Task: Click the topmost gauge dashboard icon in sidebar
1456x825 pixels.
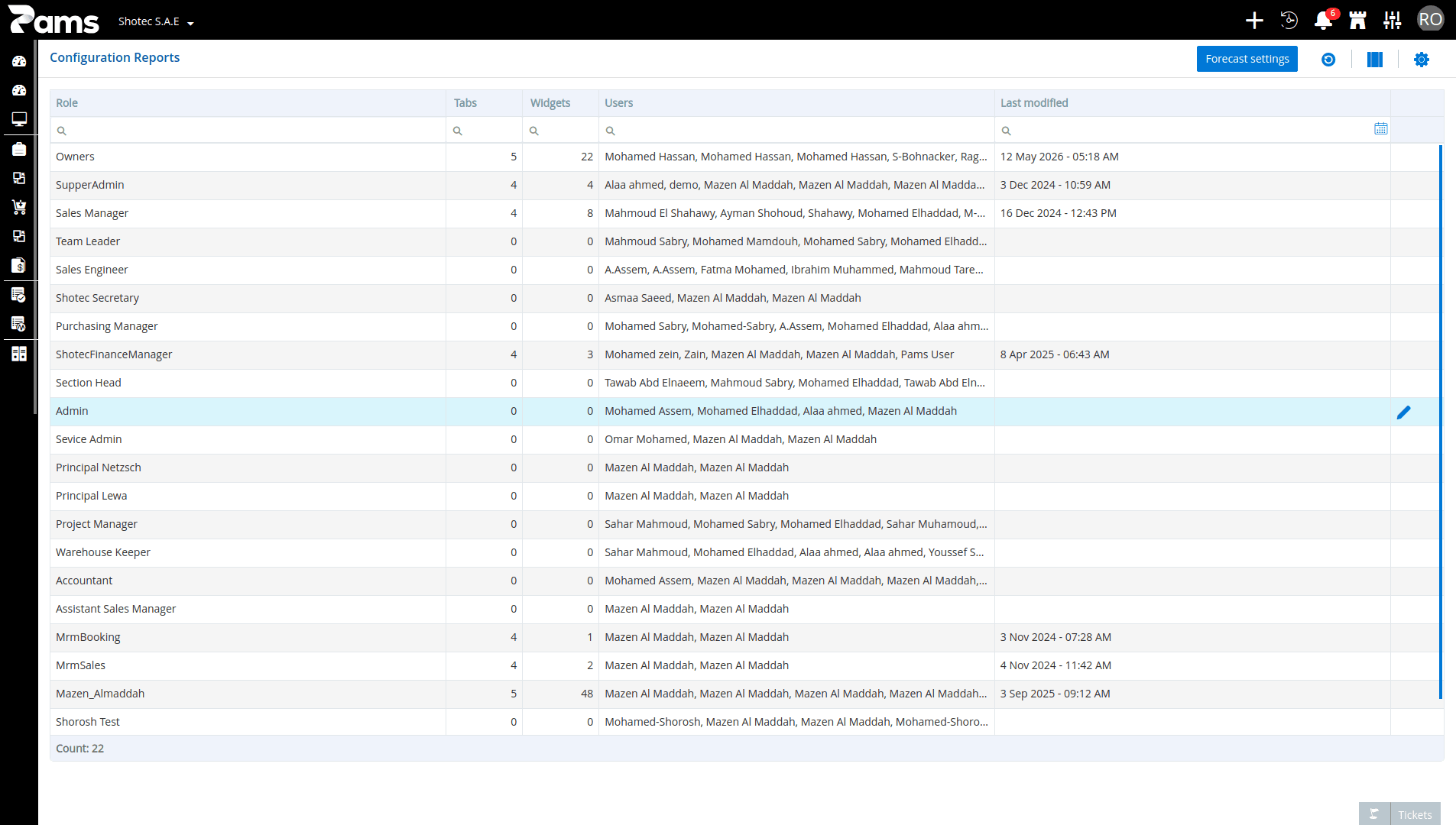Action: point(19,61)
